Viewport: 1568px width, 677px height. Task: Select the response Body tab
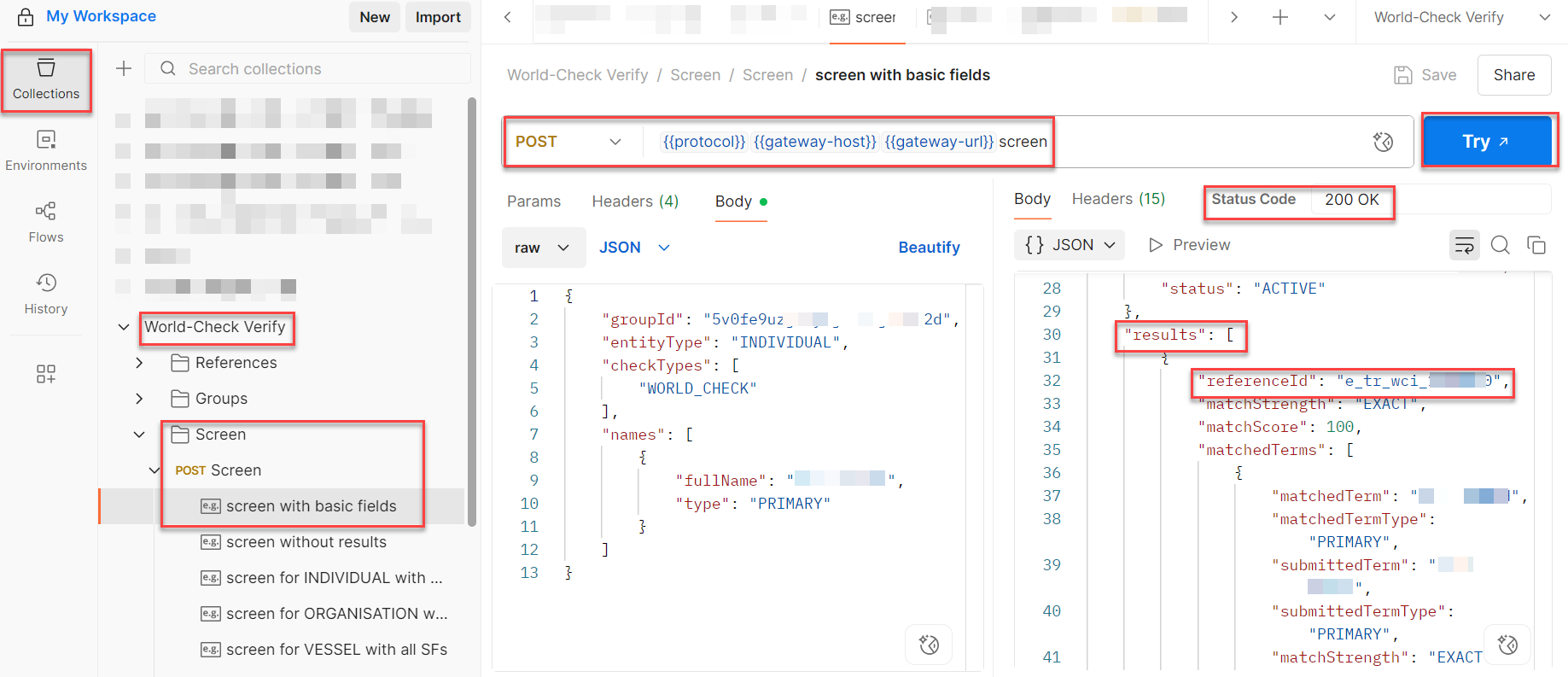pyautogui.click(x=1032, y=199)
